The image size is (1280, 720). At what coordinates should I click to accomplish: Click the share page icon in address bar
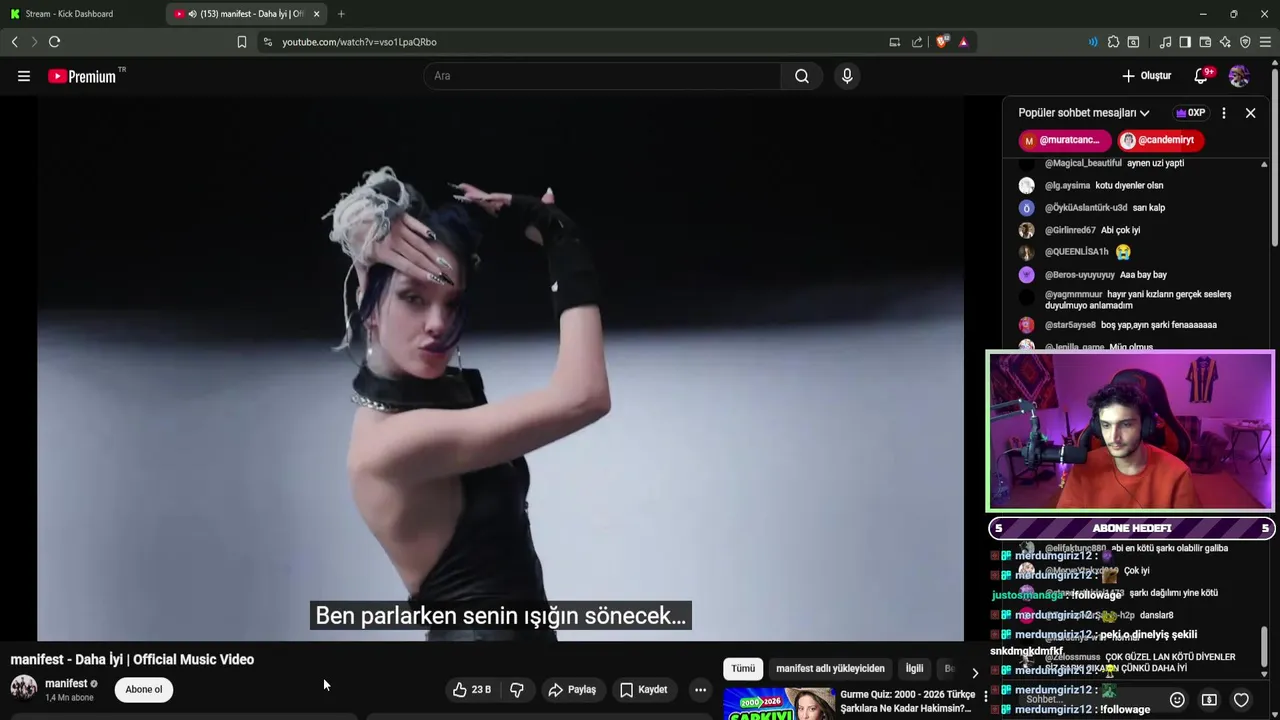917,42
